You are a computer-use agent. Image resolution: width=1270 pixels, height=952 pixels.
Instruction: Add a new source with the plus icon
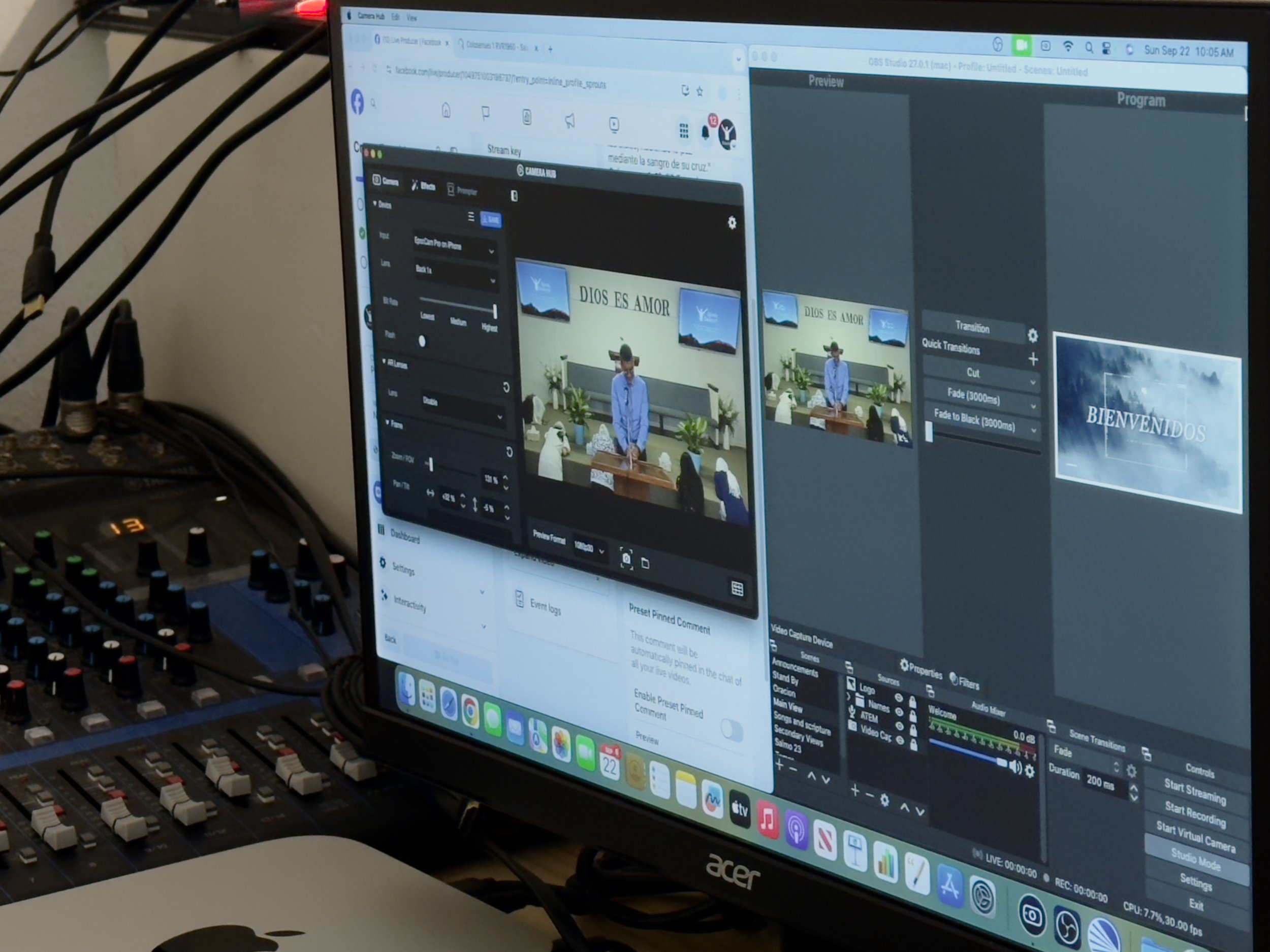pos(855,791)
